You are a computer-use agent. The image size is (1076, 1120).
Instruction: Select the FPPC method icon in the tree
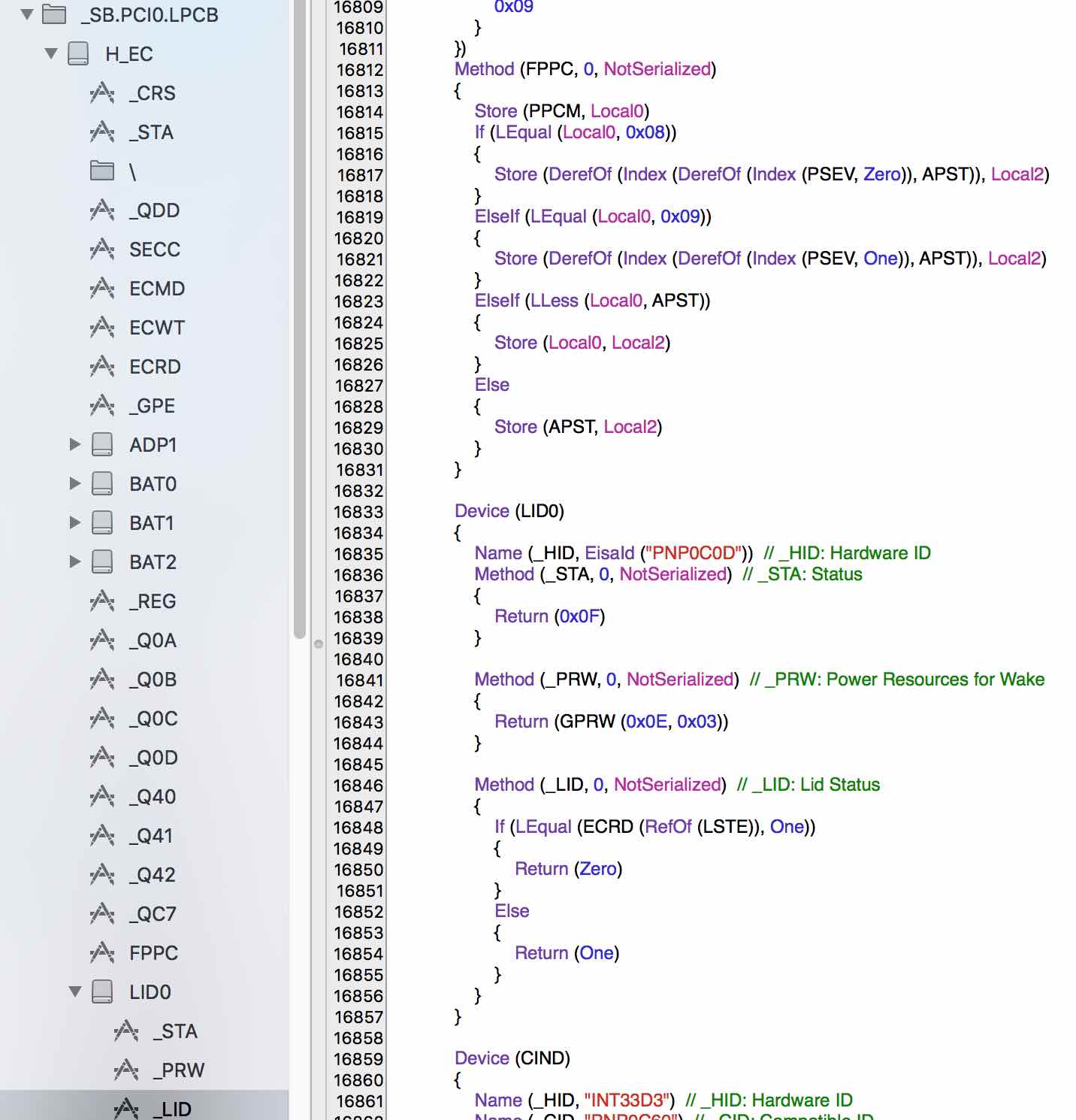[102, 953]
